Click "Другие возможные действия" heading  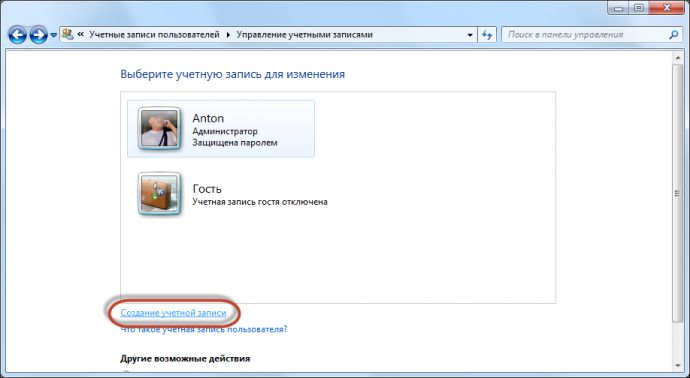point(185,359)
